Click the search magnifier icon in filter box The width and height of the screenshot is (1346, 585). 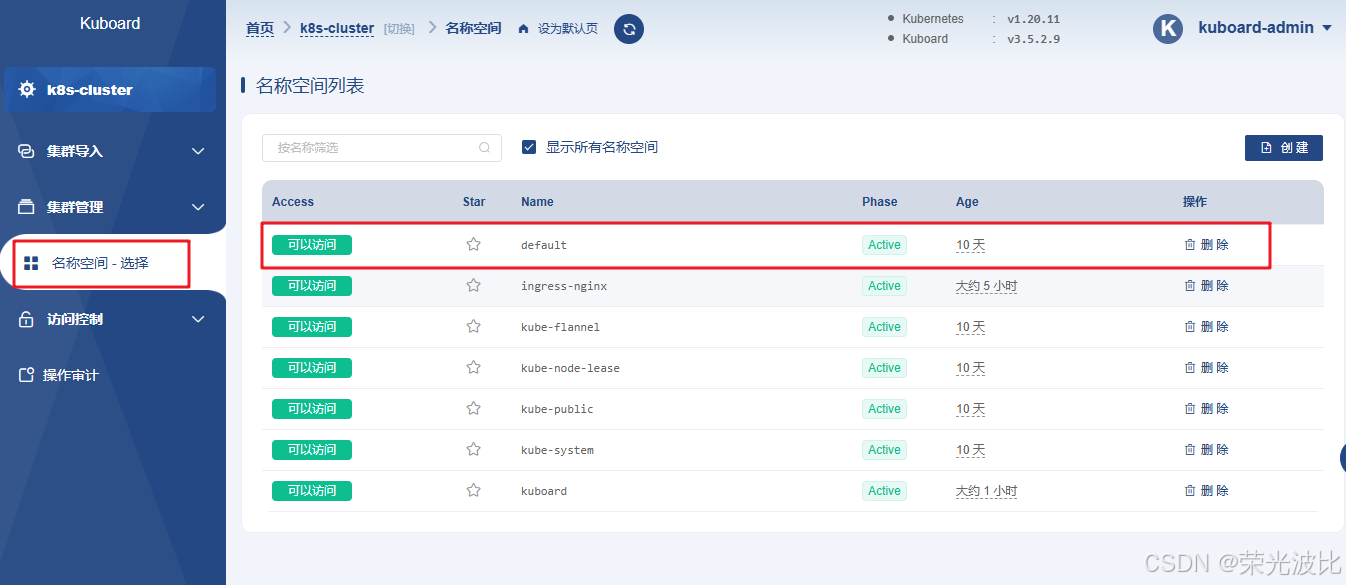click(x=485, y=147)
